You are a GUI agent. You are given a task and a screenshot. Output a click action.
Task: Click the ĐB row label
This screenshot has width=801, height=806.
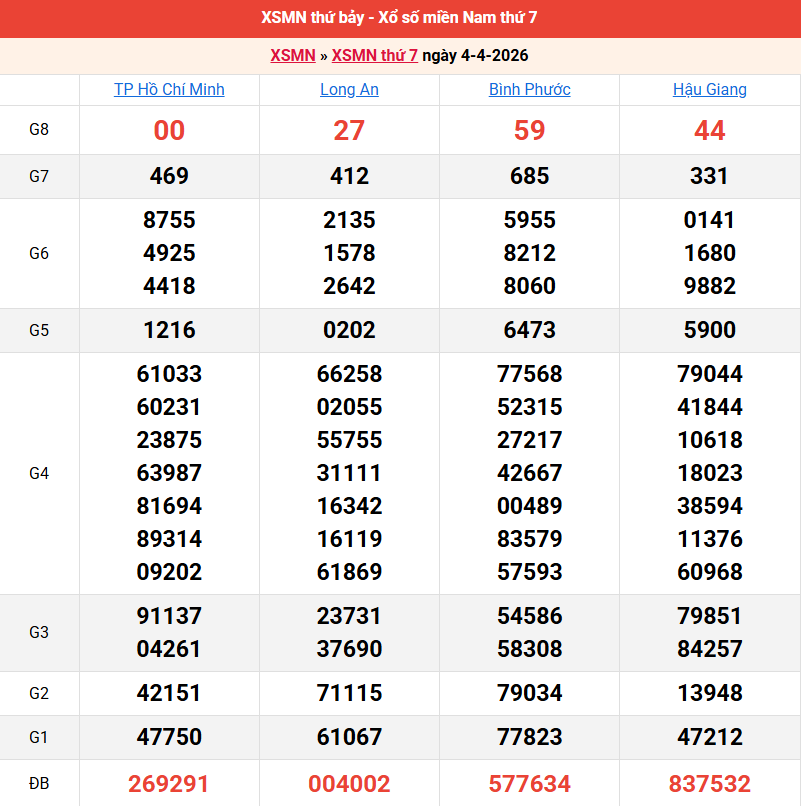point(39,783)
